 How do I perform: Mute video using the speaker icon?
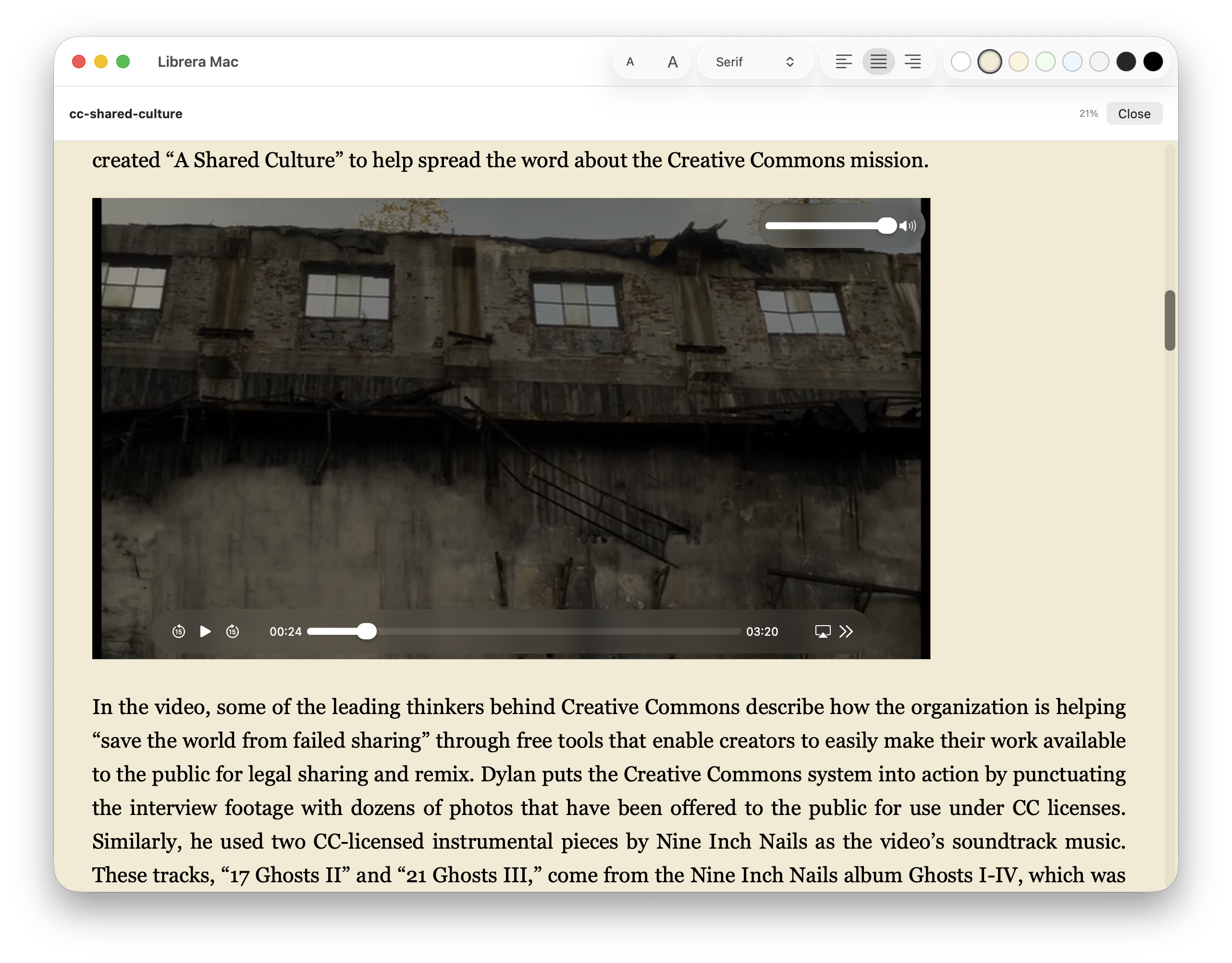coord(908,226)
